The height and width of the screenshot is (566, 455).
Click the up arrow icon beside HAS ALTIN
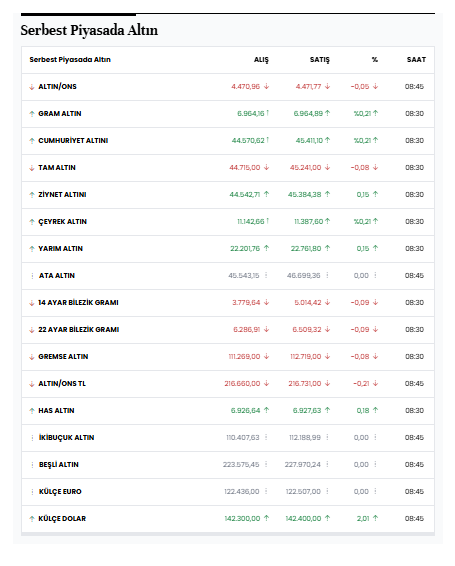pos(32,411)
